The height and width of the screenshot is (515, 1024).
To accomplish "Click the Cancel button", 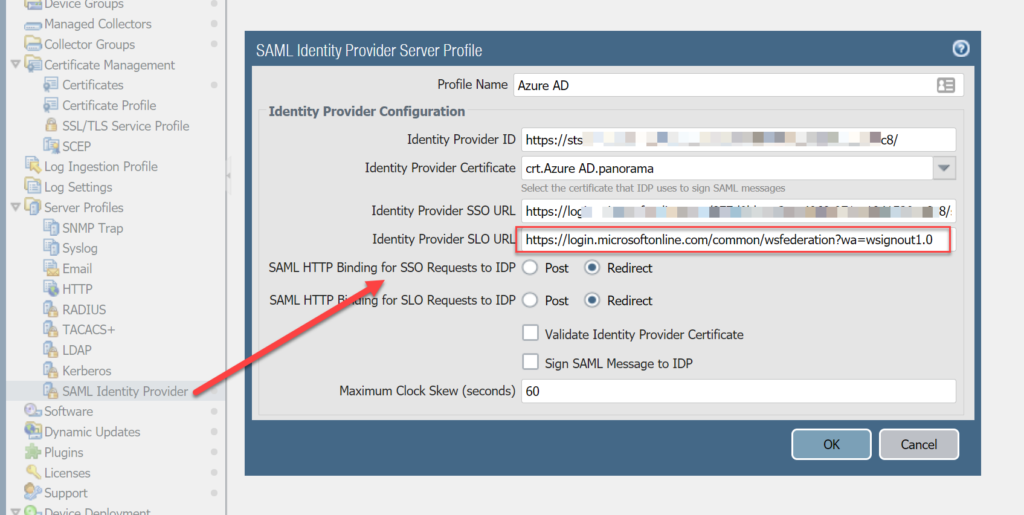I will coord(919,445).
